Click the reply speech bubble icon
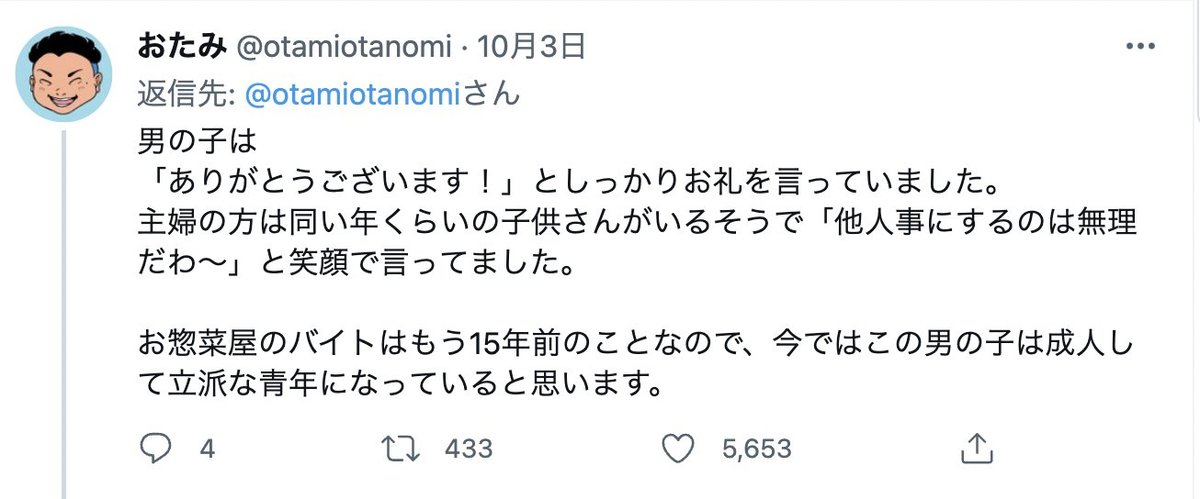The image size is (1200, 499). 154,448
